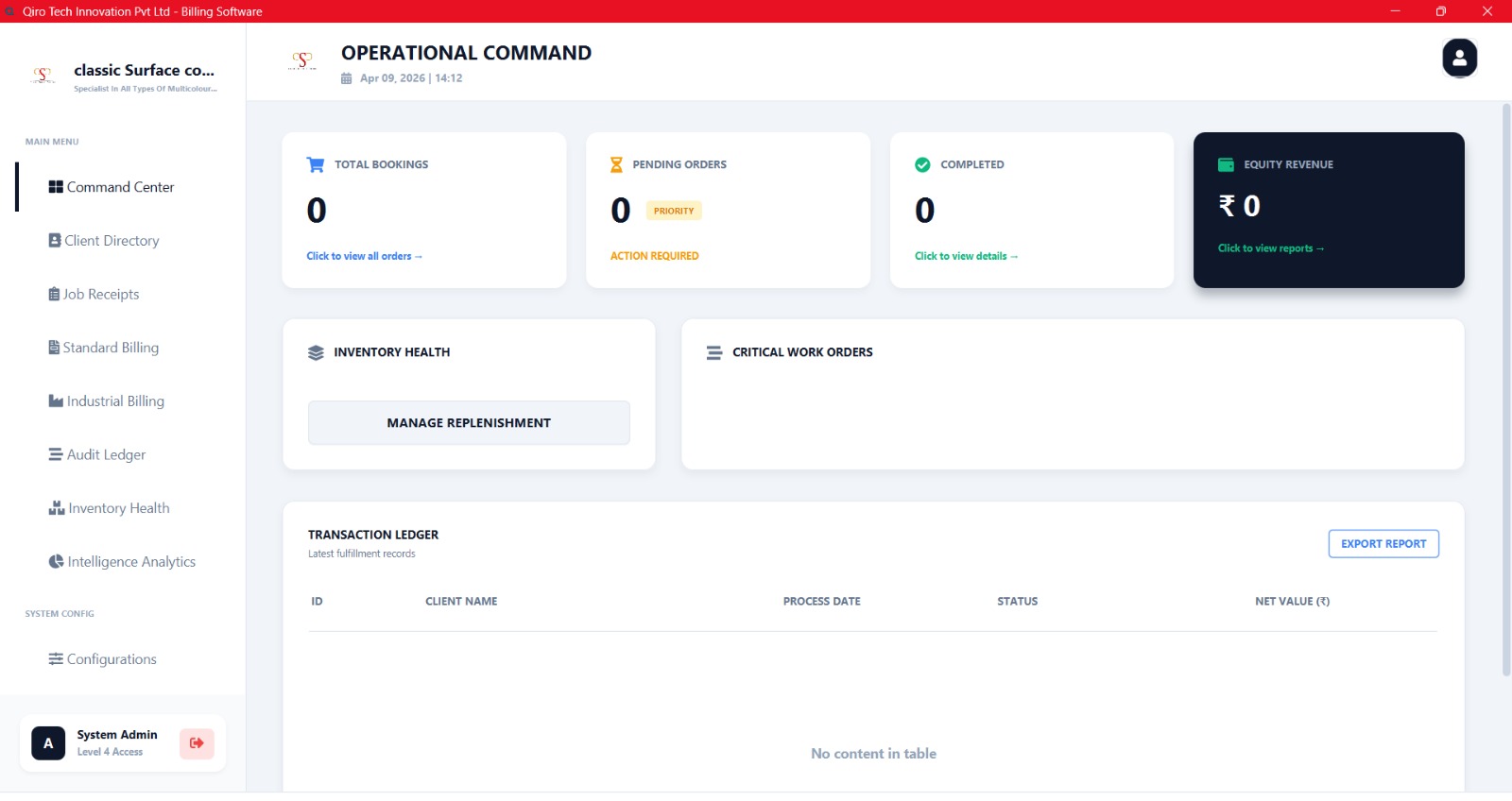This screenshot has height=801, width=1512.
Task: Click the Audit Ledger lines icon
Action: pos(56,454)
